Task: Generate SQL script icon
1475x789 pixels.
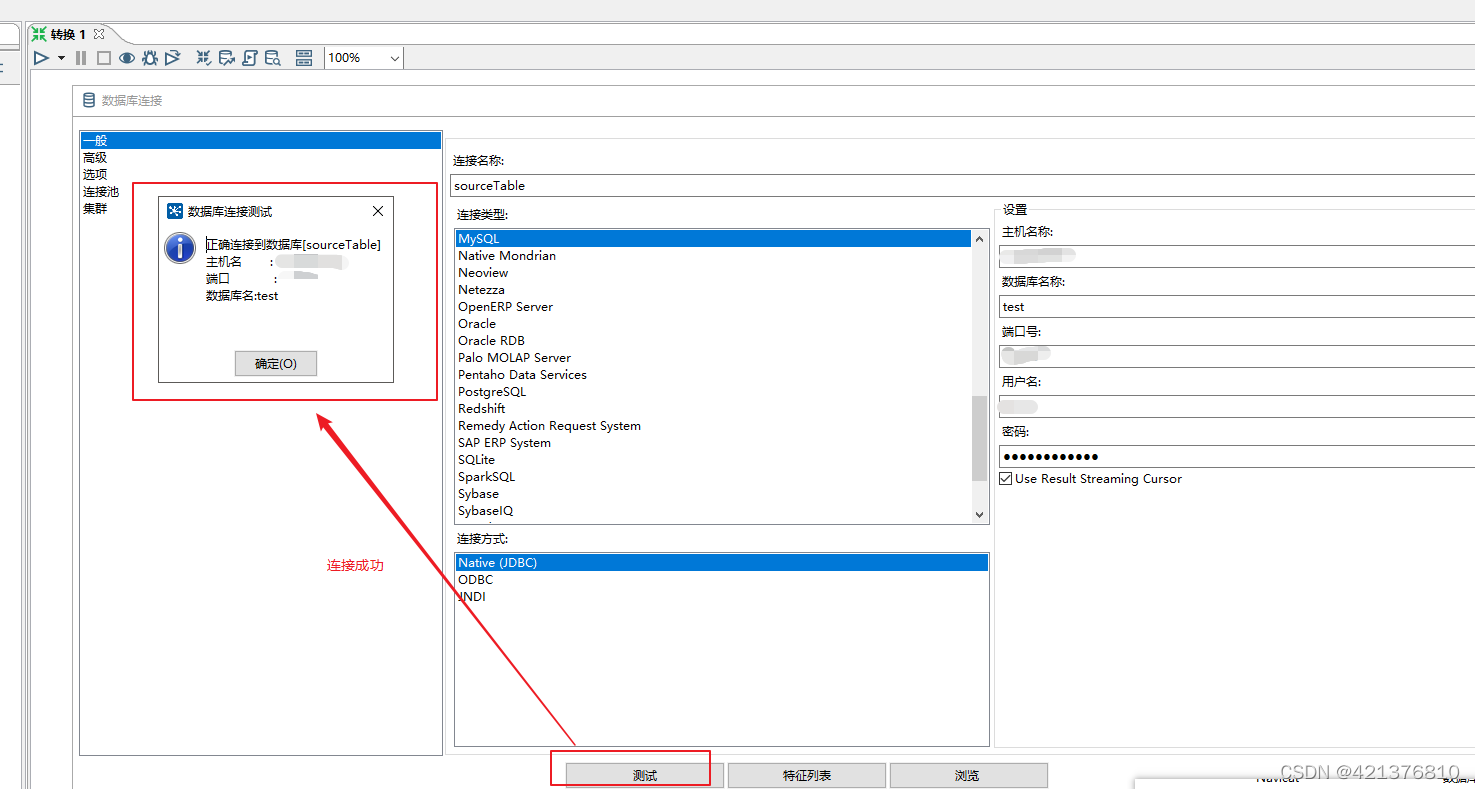Action: point(250,58)
